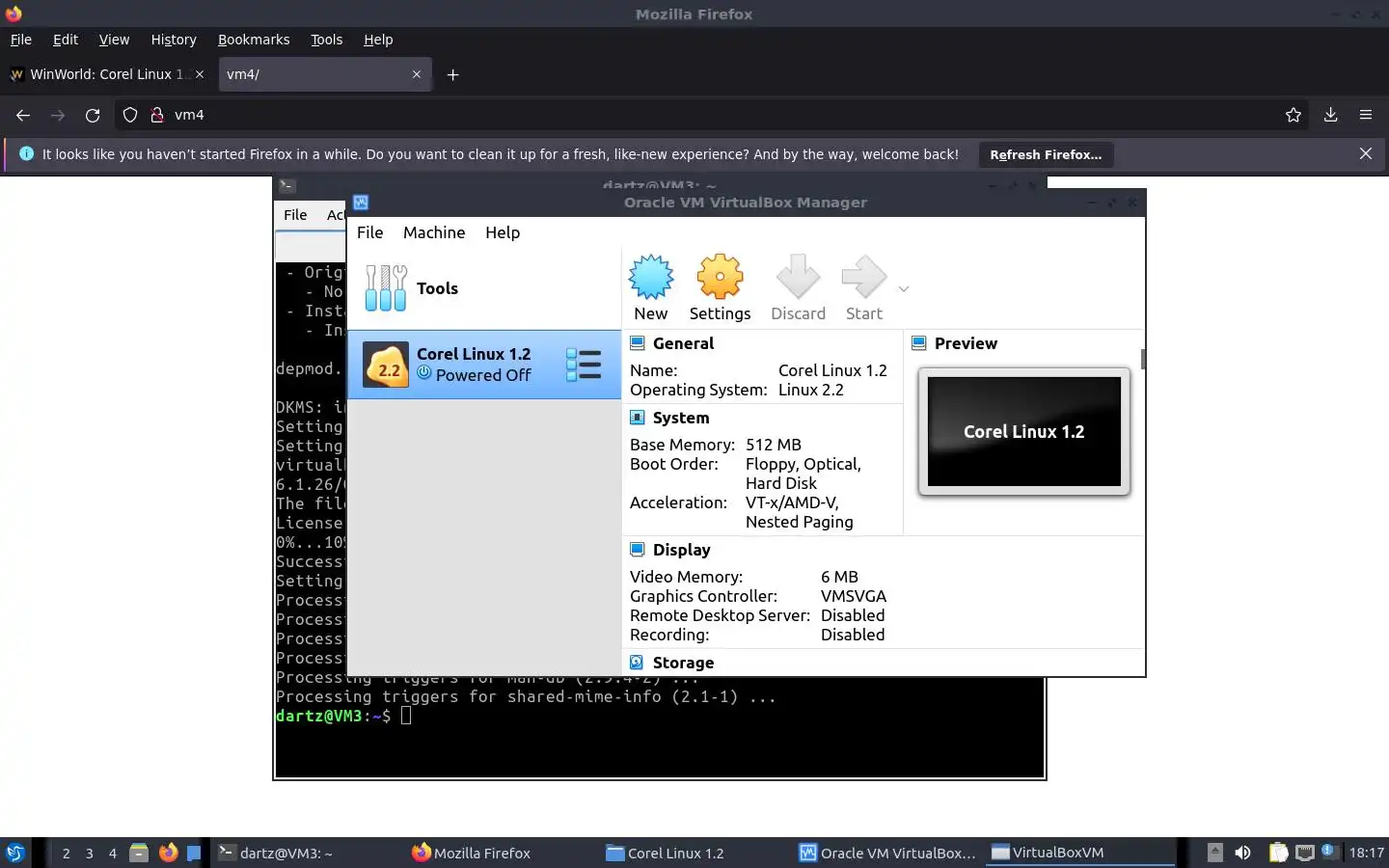The width and height of the screenshot is (1389, 868).
Task: Open Firefox Tools menu
Action: (x=326, y=40)
